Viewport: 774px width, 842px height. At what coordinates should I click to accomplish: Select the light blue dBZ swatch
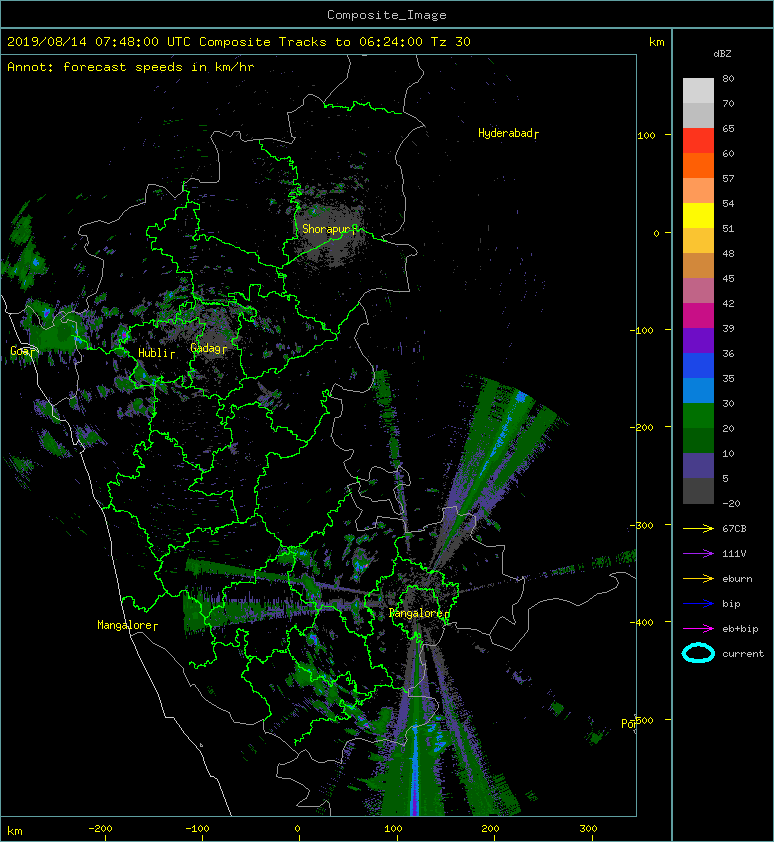[698, 390]
